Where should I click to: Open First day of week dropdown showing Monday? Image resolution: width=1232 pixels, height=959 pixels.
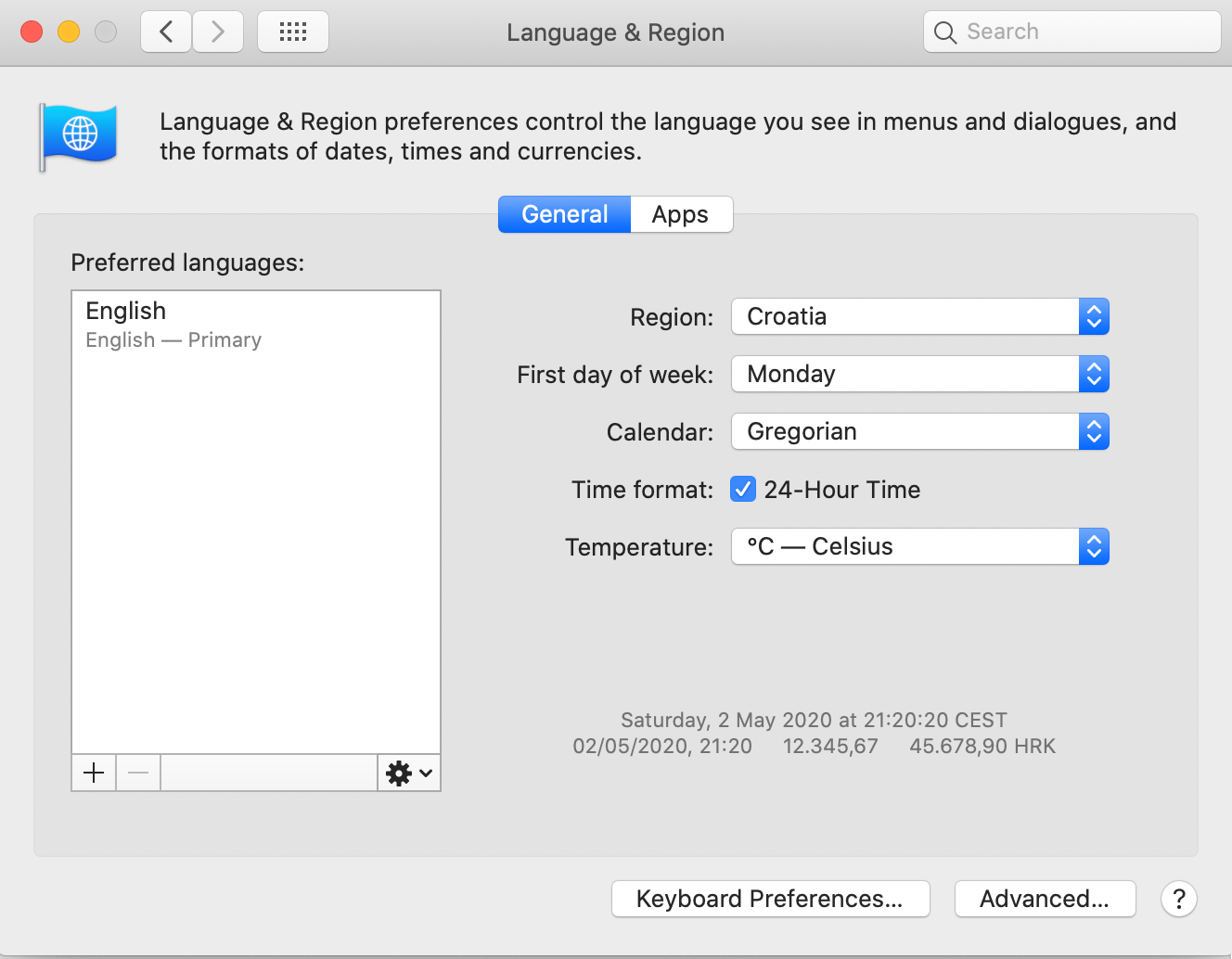(x=920, y=374)
